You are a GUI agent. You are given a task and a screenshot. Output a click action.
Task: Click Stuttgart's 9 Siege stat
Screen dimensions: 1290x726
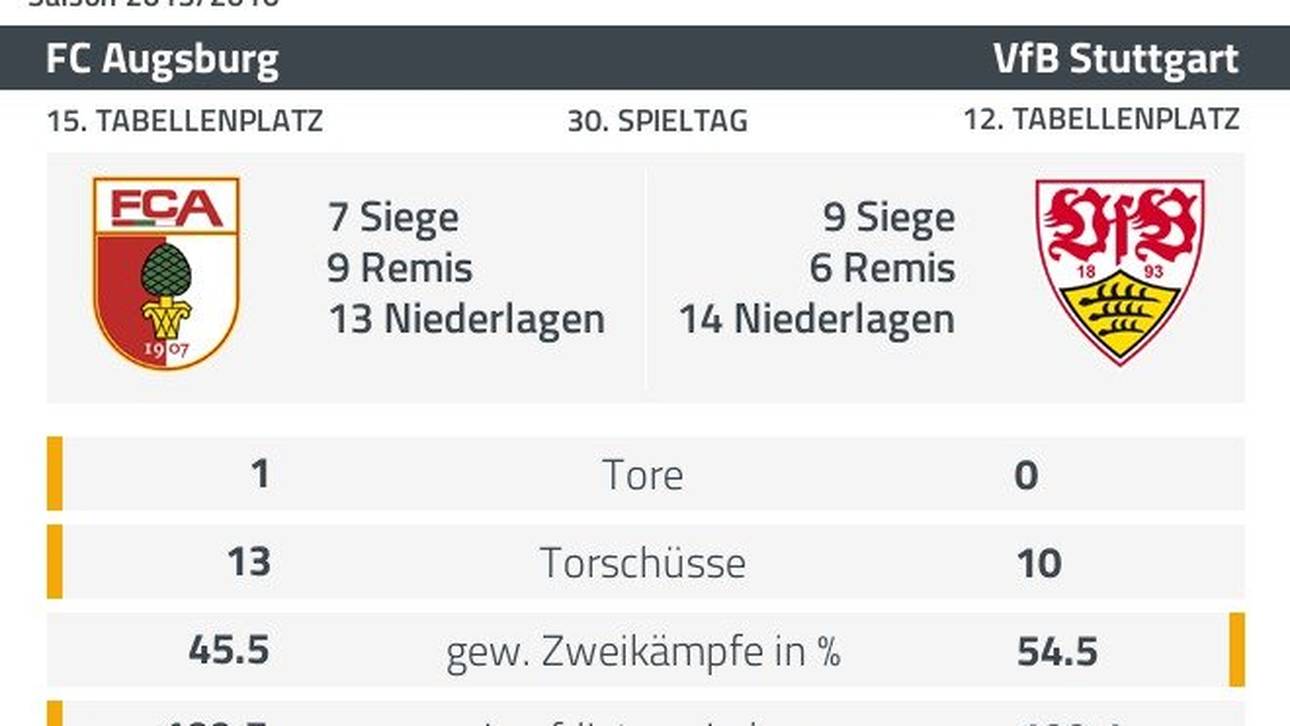888,217
